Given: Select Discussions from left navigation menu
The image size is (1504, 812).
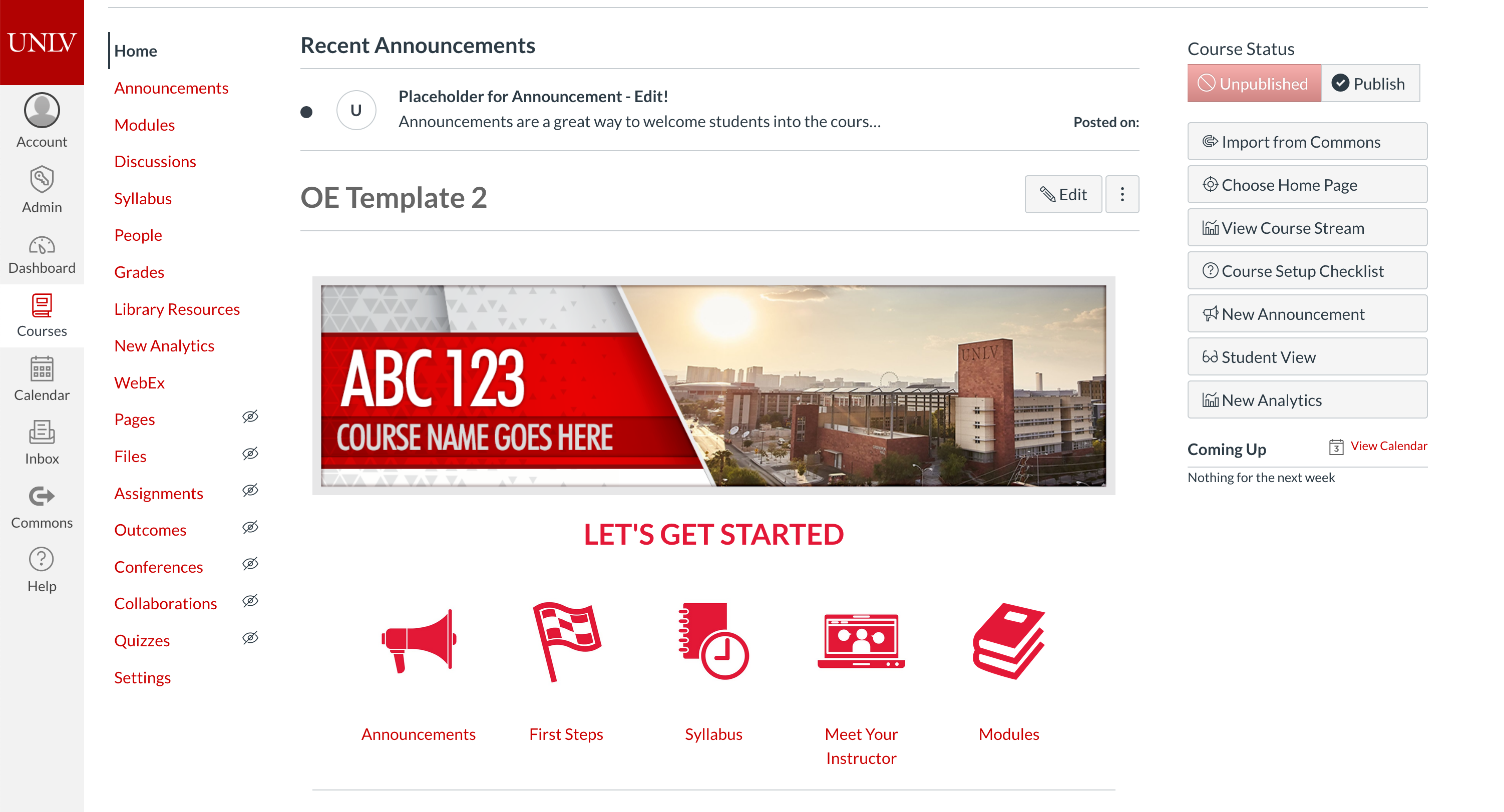Looking at the screenshot, I should point(154,161).
